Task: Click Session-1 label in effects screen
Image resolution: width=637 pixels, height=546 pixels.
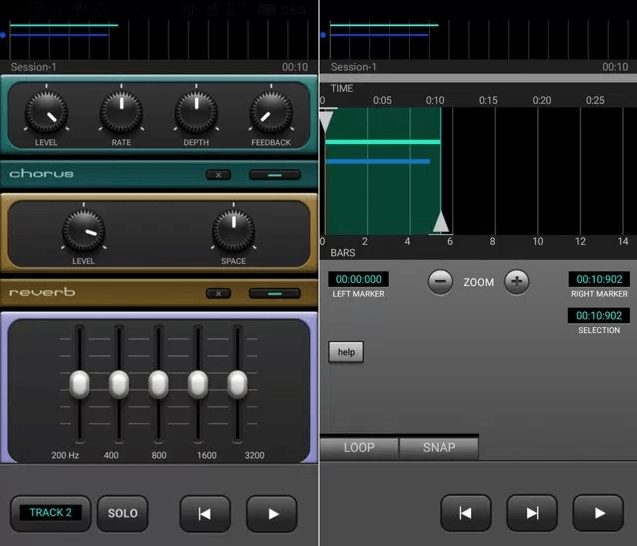Action: point(33,67)
